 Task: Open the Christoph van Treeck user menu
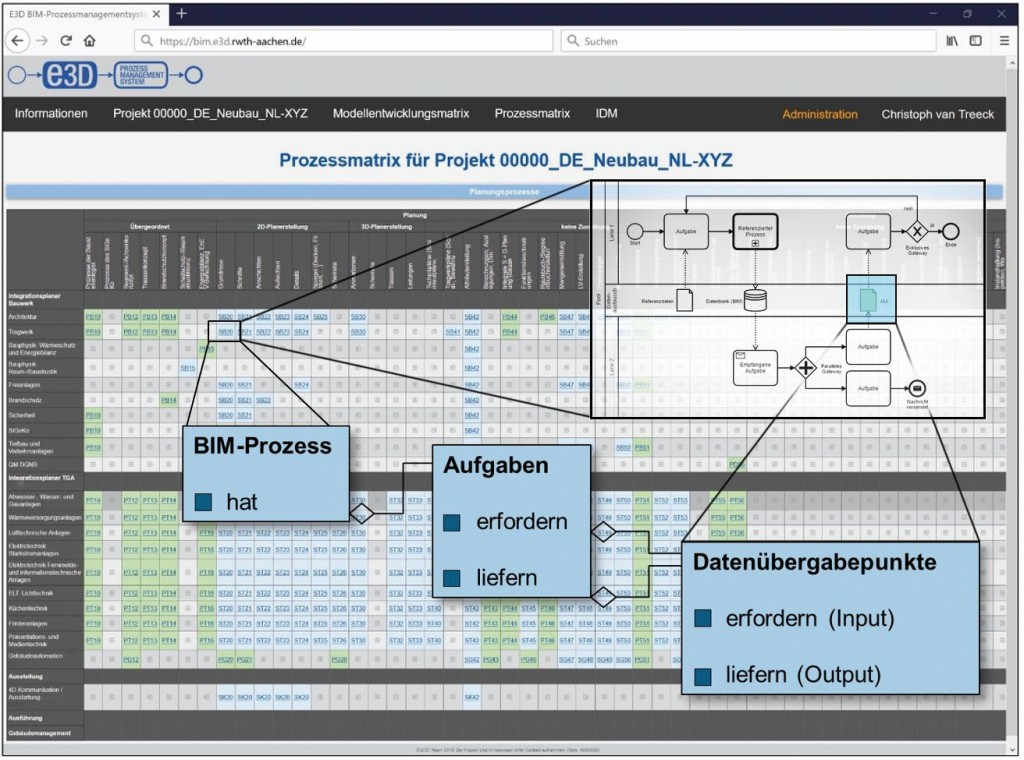(x=937, y=114)
